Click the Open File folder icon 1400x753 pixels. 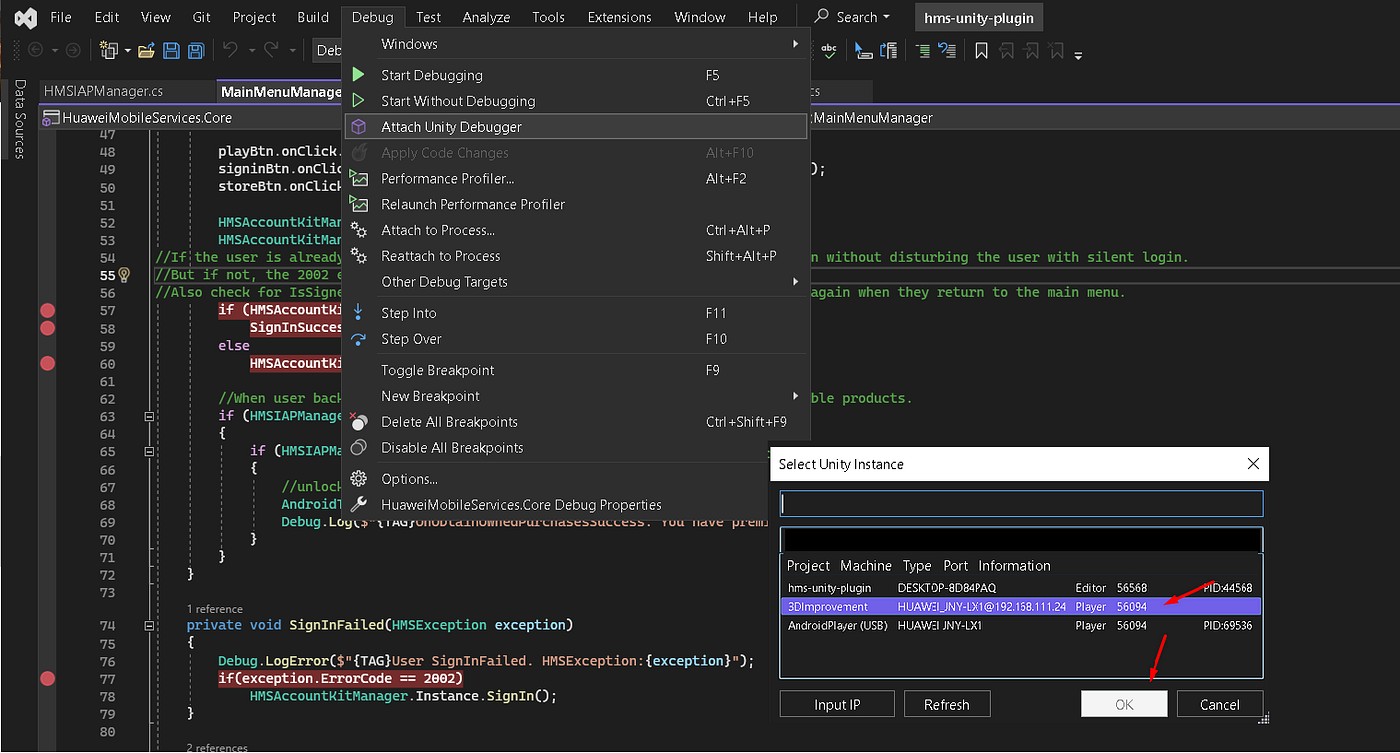[147, 50]
